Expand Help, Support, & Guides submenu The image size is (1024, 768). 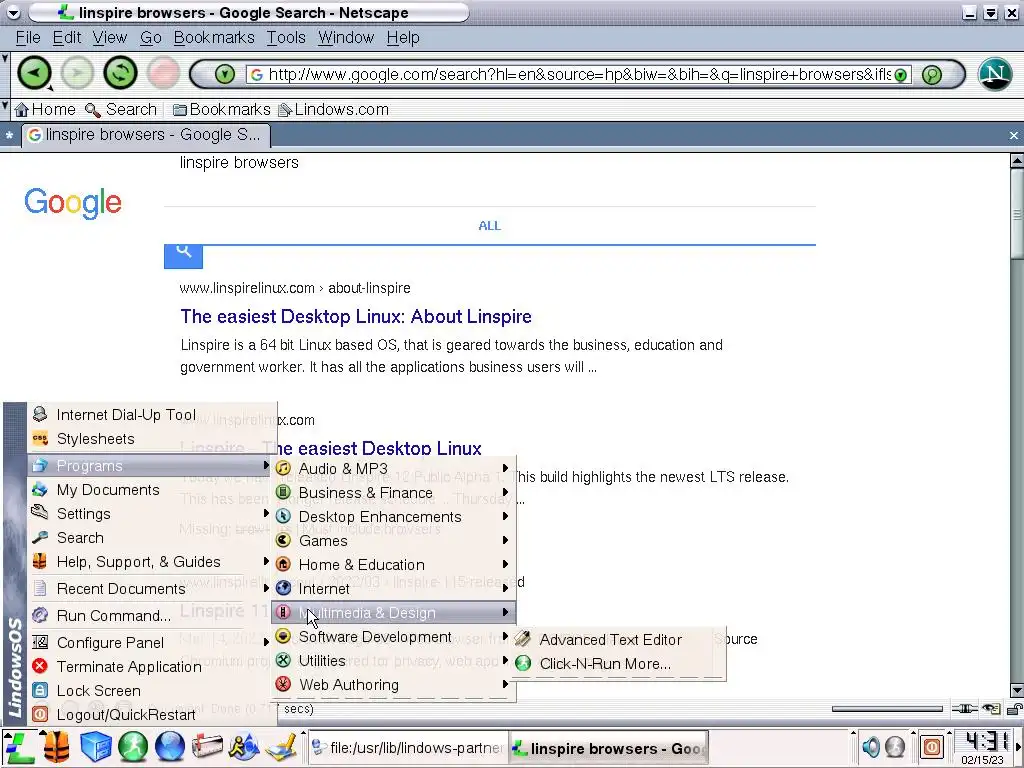[152, 562]
